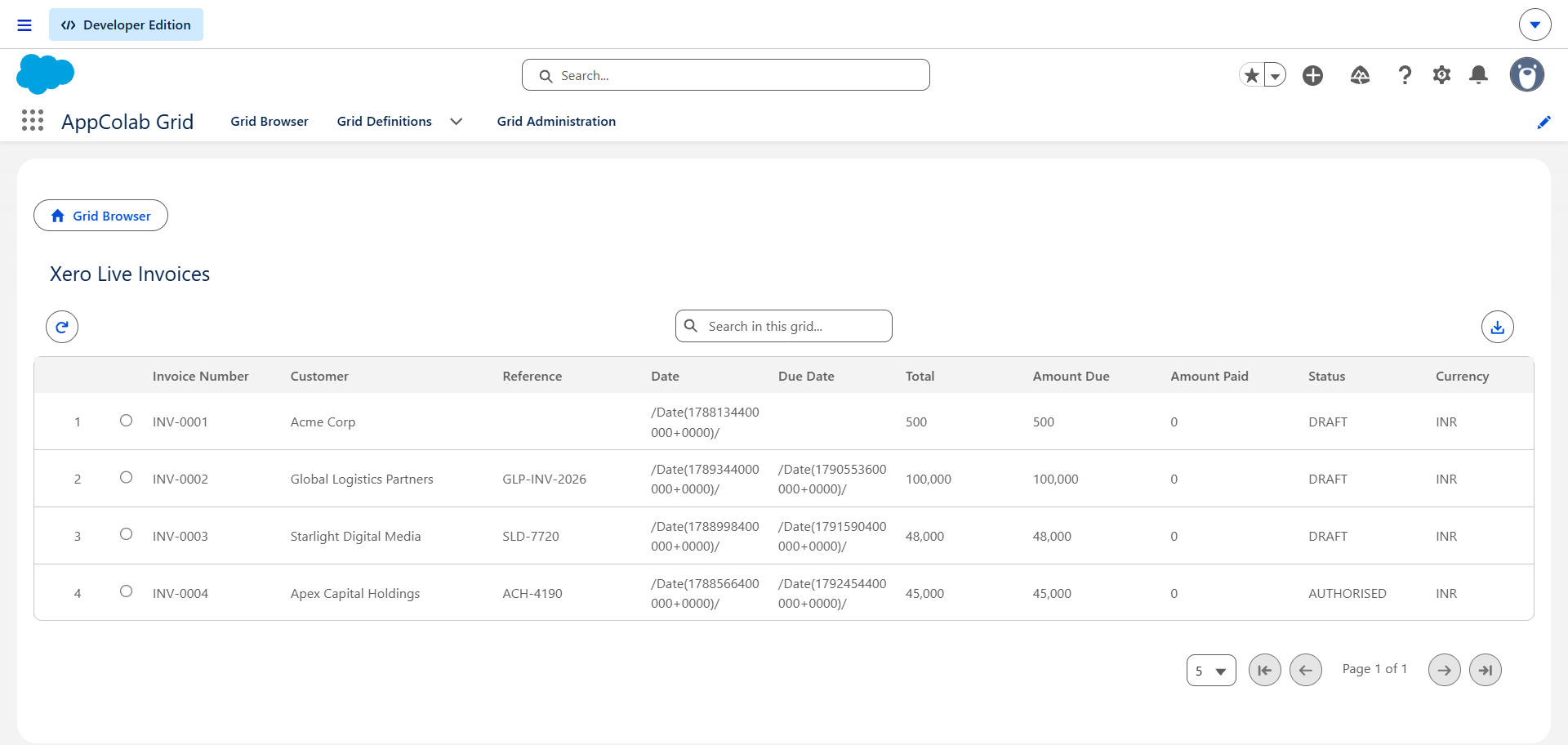Click the Search in this grid field
This screenshot has width=1568, height=745.
tap(784, 326)
